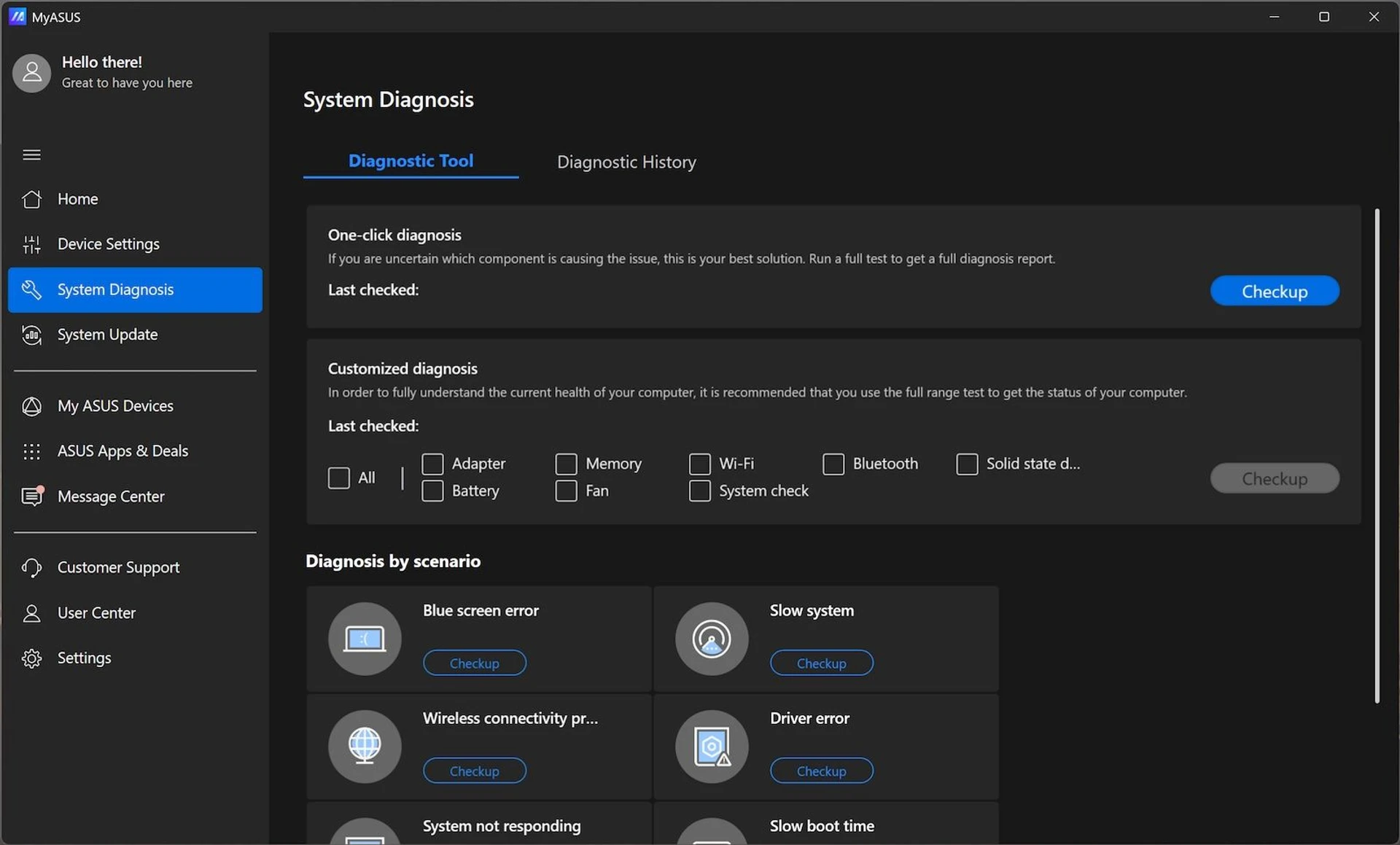Click the Settings gear icon
Image resolution: width=1400 pixels, height=845 pixels.
coord(31,658)
